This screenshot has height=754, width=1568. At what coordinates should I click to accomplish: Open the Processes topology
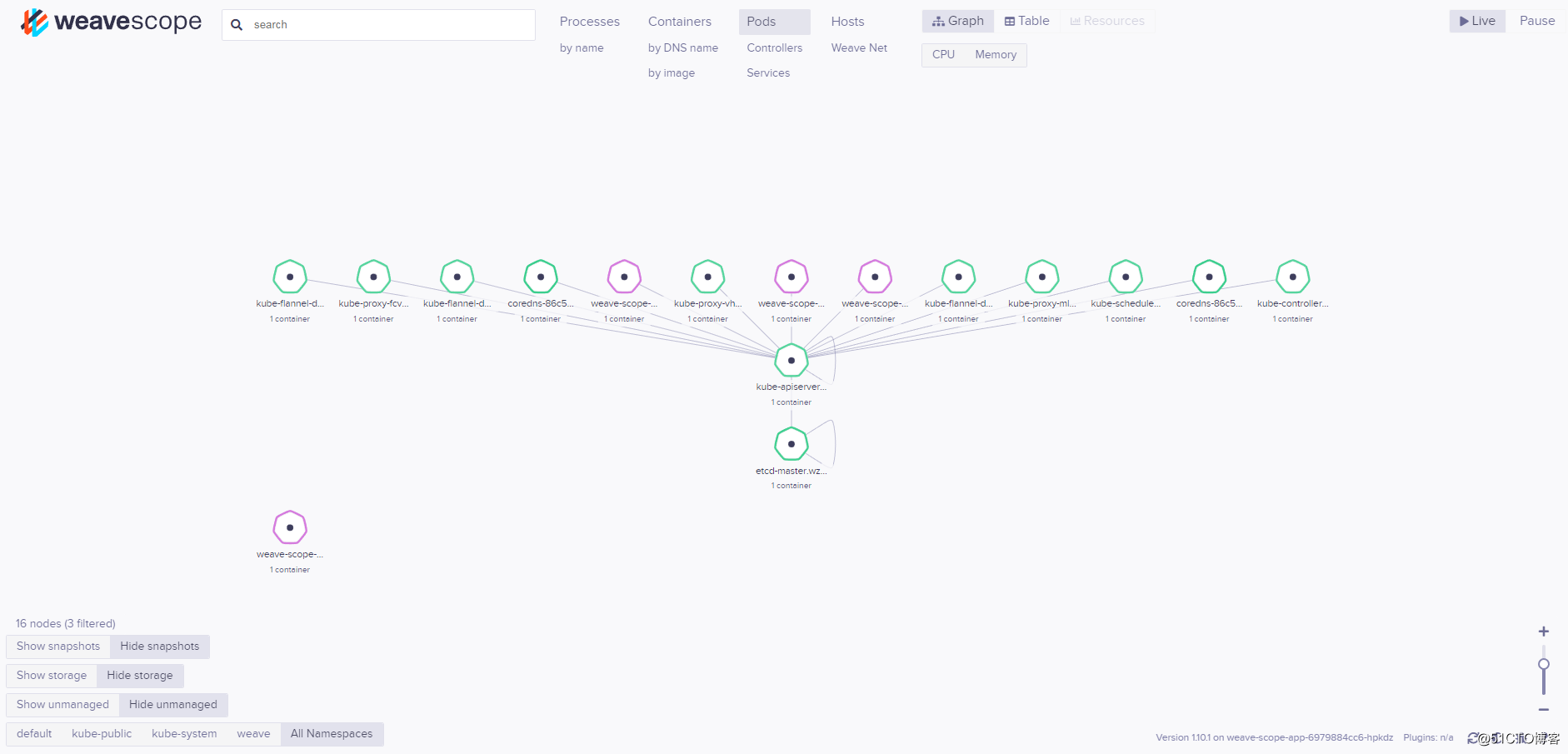(x=590, y=22)
